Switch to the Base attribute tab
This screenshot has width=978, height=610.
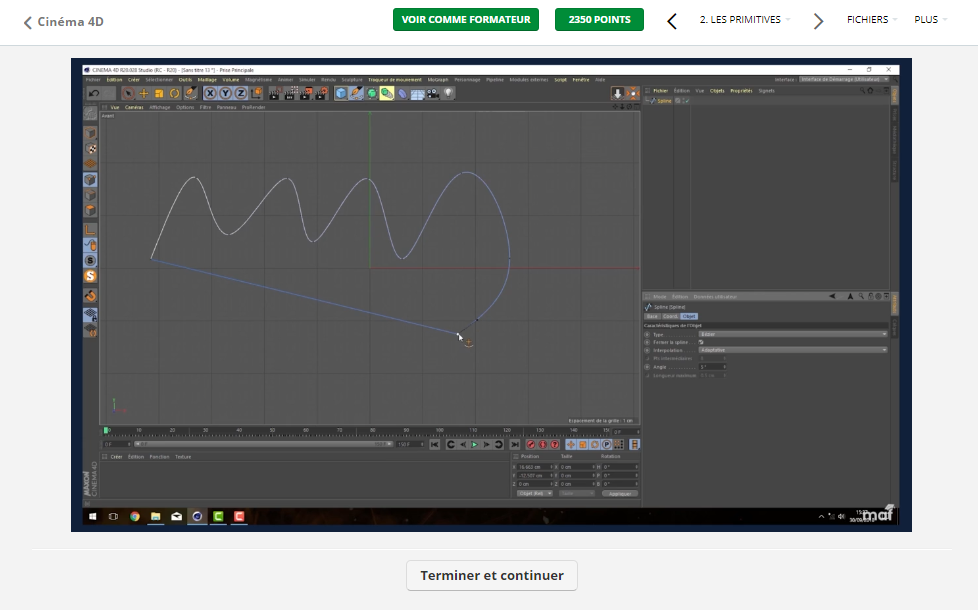[652, 316]
